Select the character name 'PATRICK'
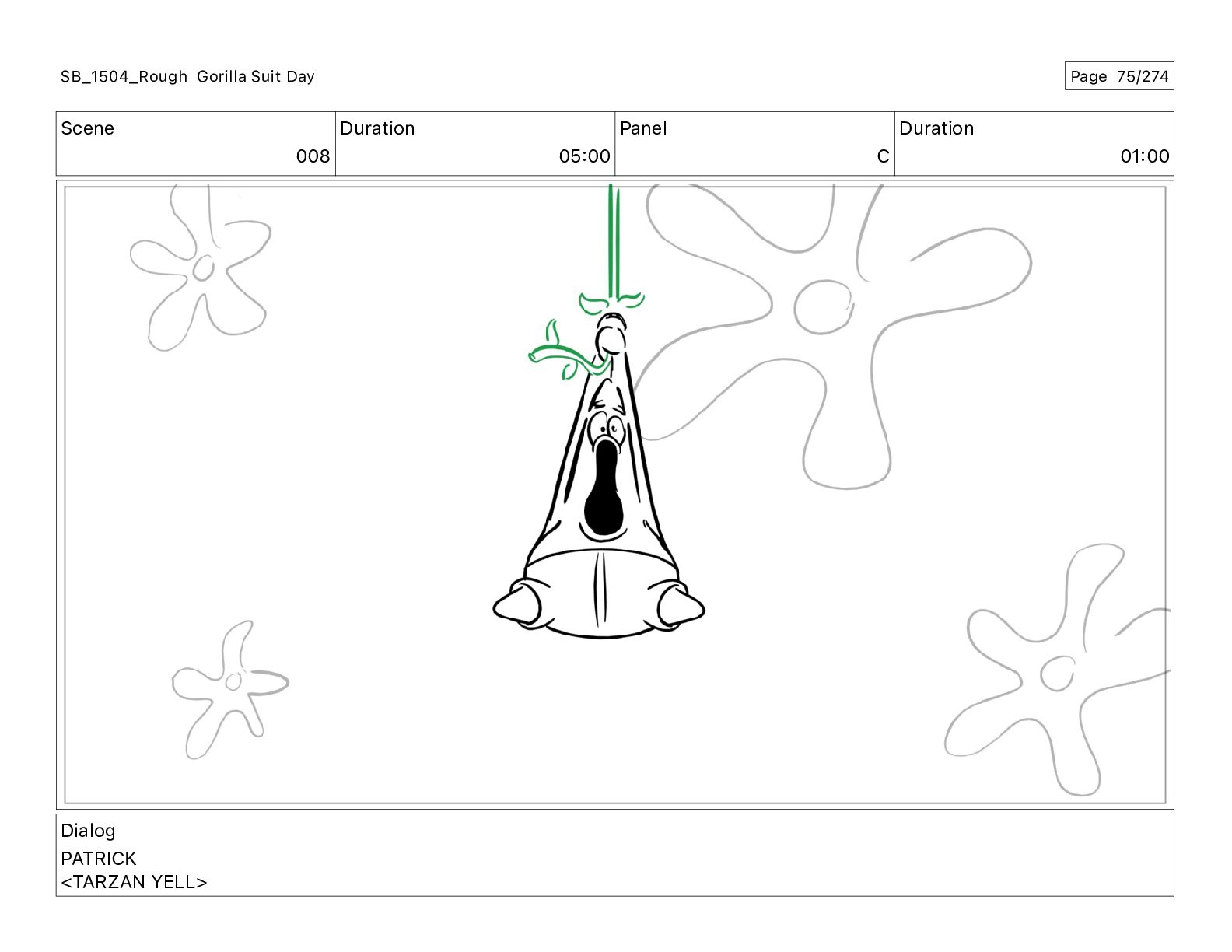Viewport: 1232px width, 952px height. tap(98, 859)
